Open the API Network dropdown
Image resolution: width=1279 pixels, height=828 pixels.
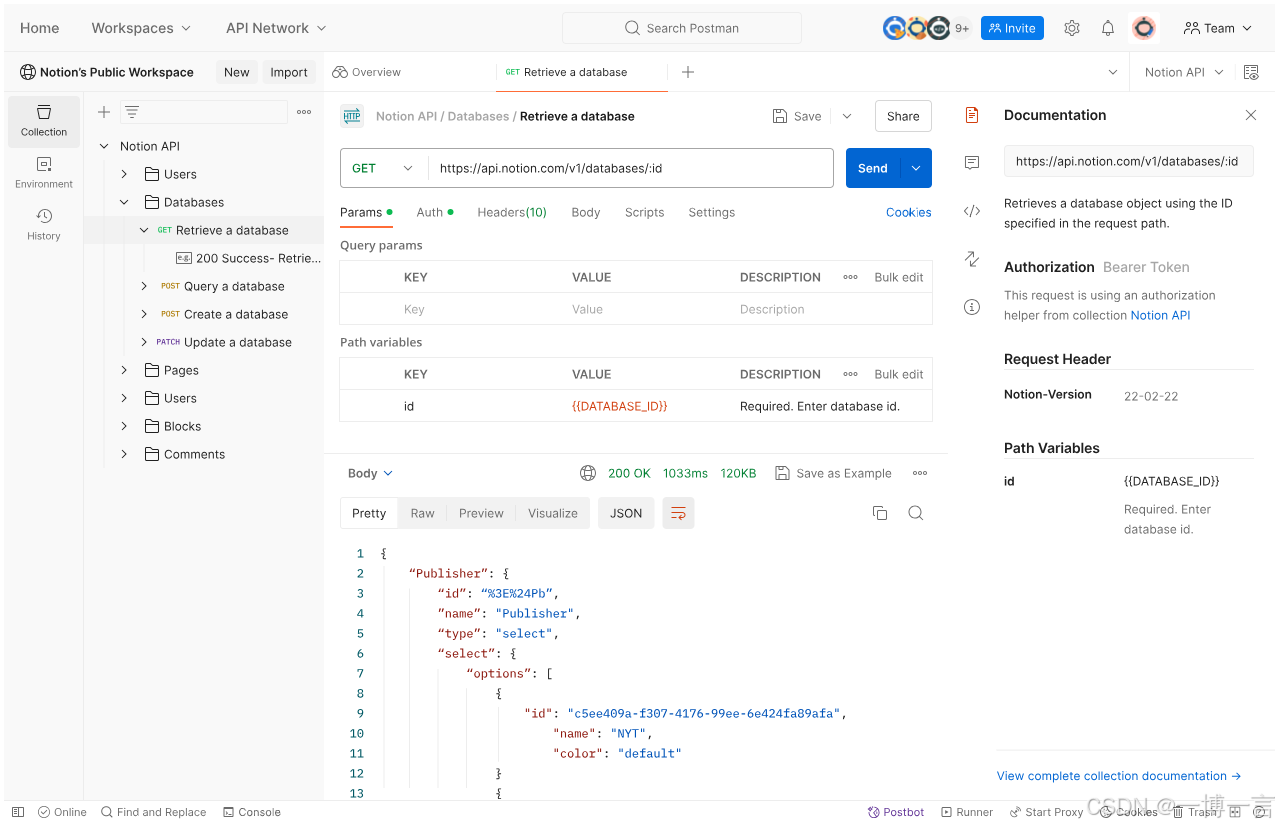[x=276, y=28]
